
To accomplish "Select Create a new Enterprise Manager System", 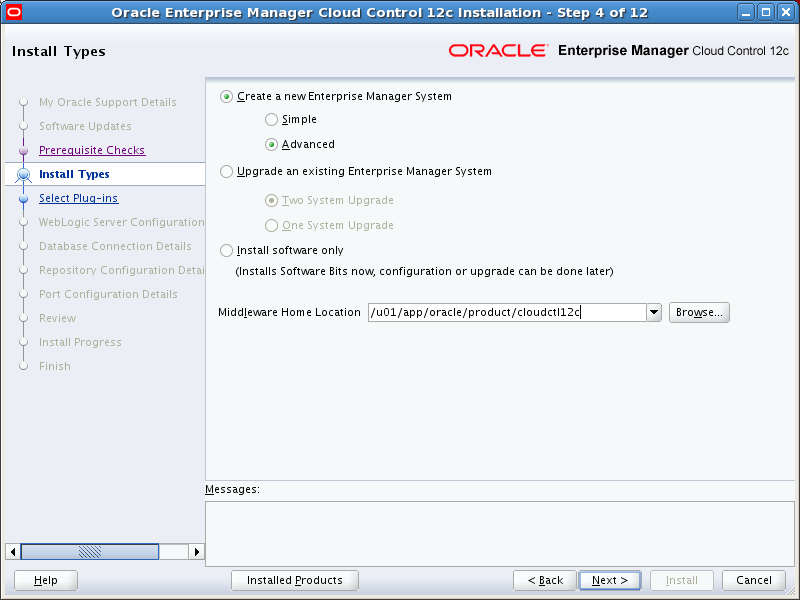I will [x=227, y=96].
